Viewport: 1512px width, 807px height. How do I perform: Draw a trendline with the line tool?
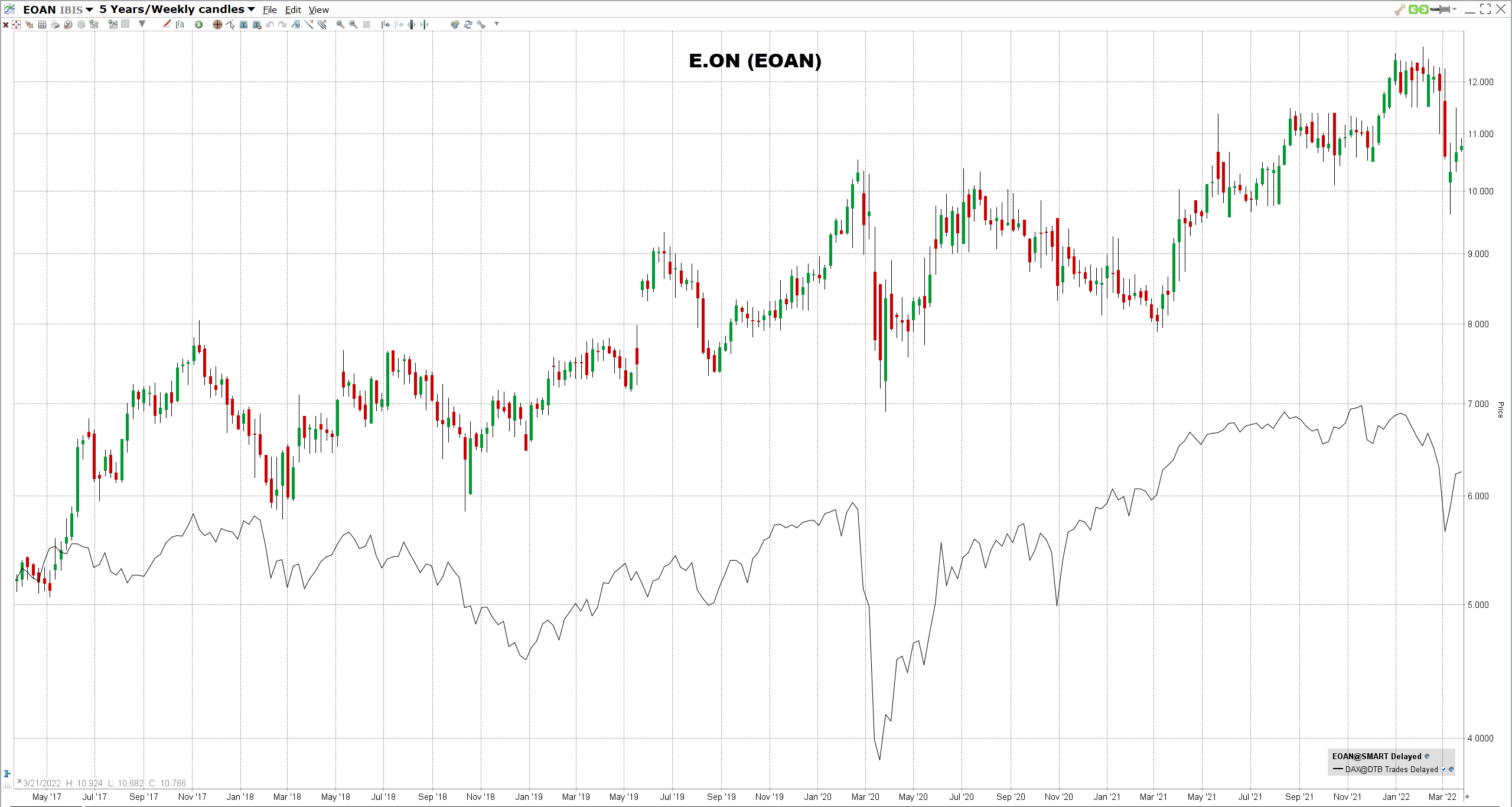[x=309, y=24]
